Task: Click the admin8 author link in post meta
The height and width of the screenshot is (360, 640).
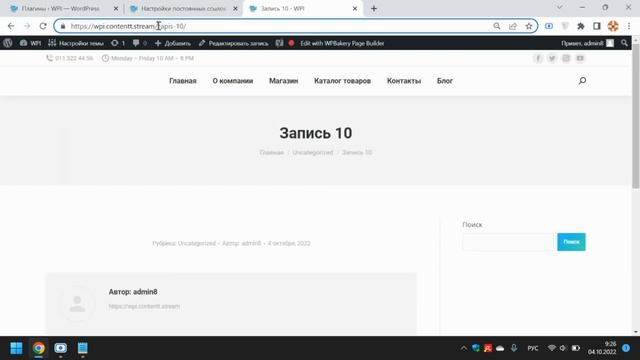Action: tap(251, 243)
